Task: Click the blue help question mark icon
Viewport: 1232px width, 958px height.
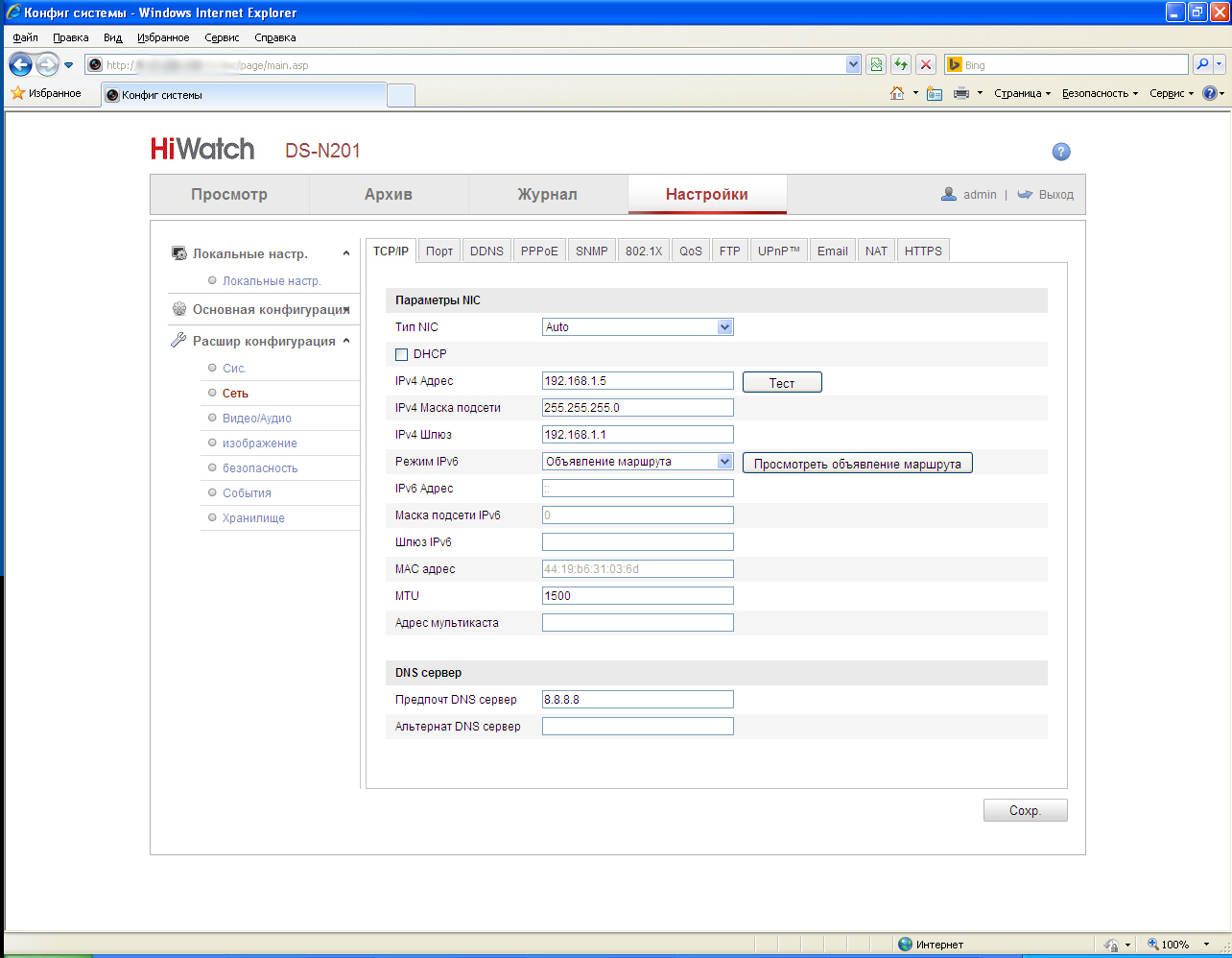Action: click(1060, 152)
